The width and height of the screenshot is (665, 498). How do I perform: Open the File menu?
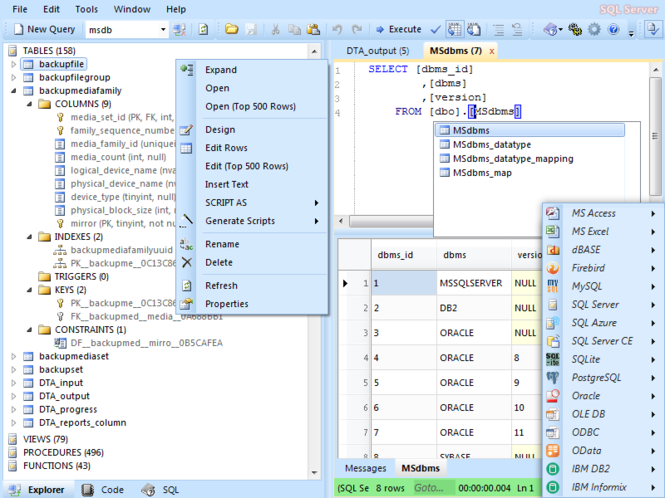pyautogui.click(x=20, y=9)
